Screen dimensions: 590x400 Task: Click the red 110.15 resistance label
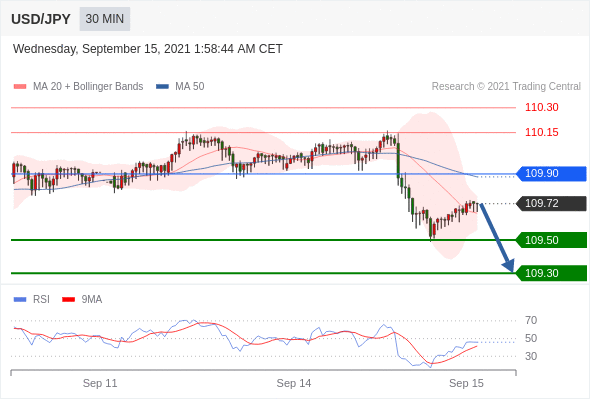pyautogui.click(x=541, y=132)
